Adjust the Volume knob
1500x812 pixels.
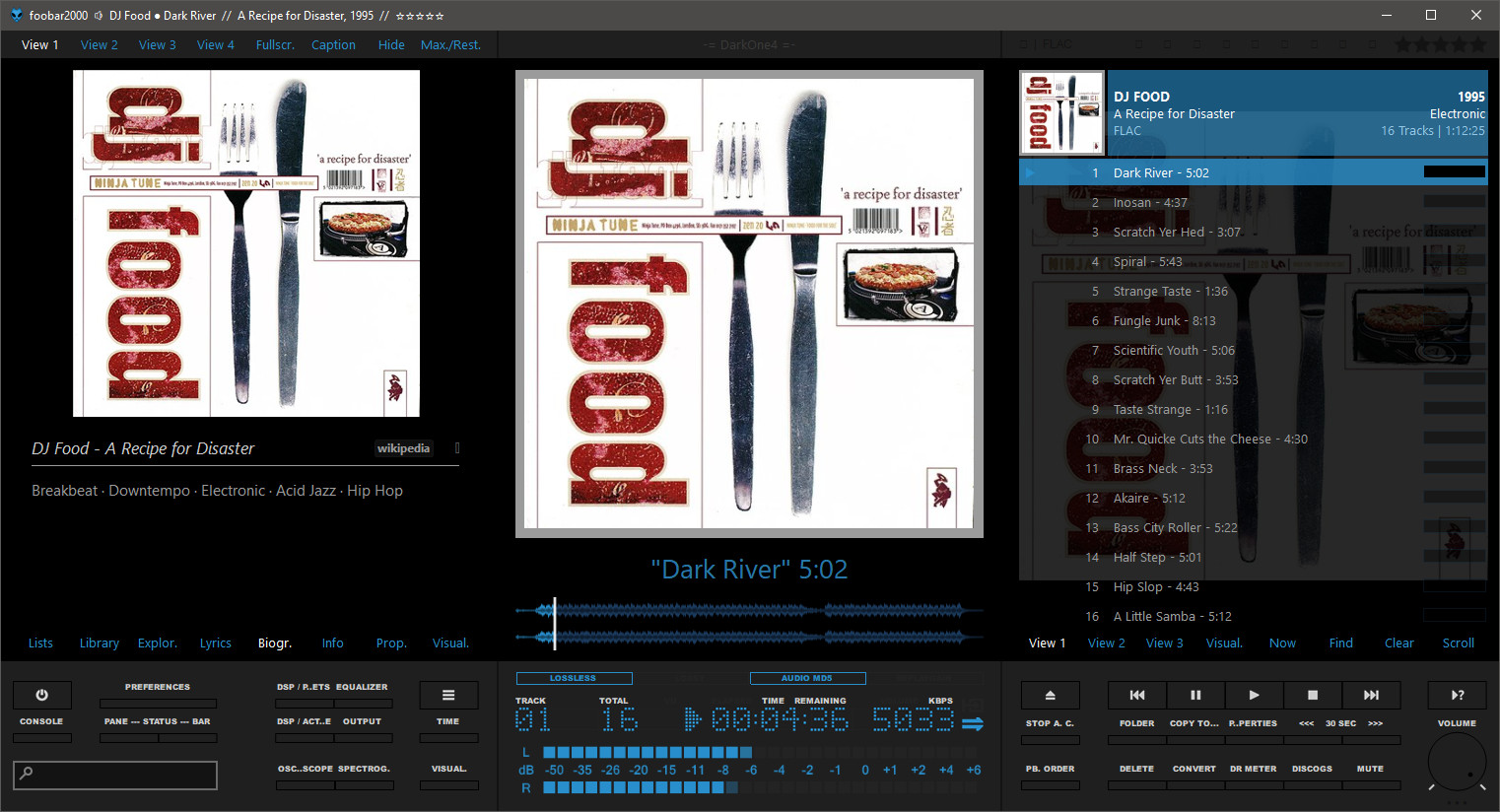tap(1458, 762)
